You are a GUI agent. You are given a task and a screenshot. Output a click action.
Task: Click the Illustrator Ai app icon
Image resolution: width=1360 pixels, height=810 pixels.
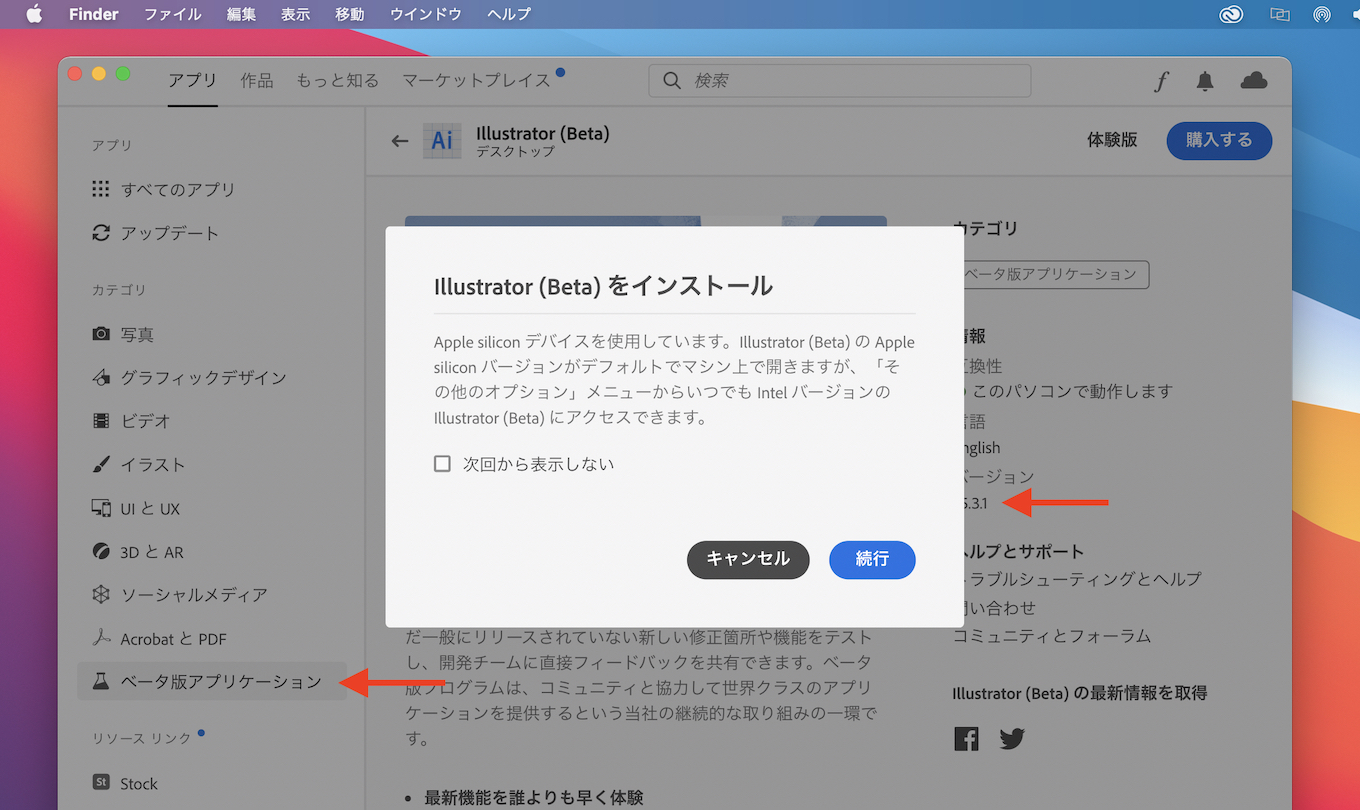pyautogui.click(x=442, y=141)
